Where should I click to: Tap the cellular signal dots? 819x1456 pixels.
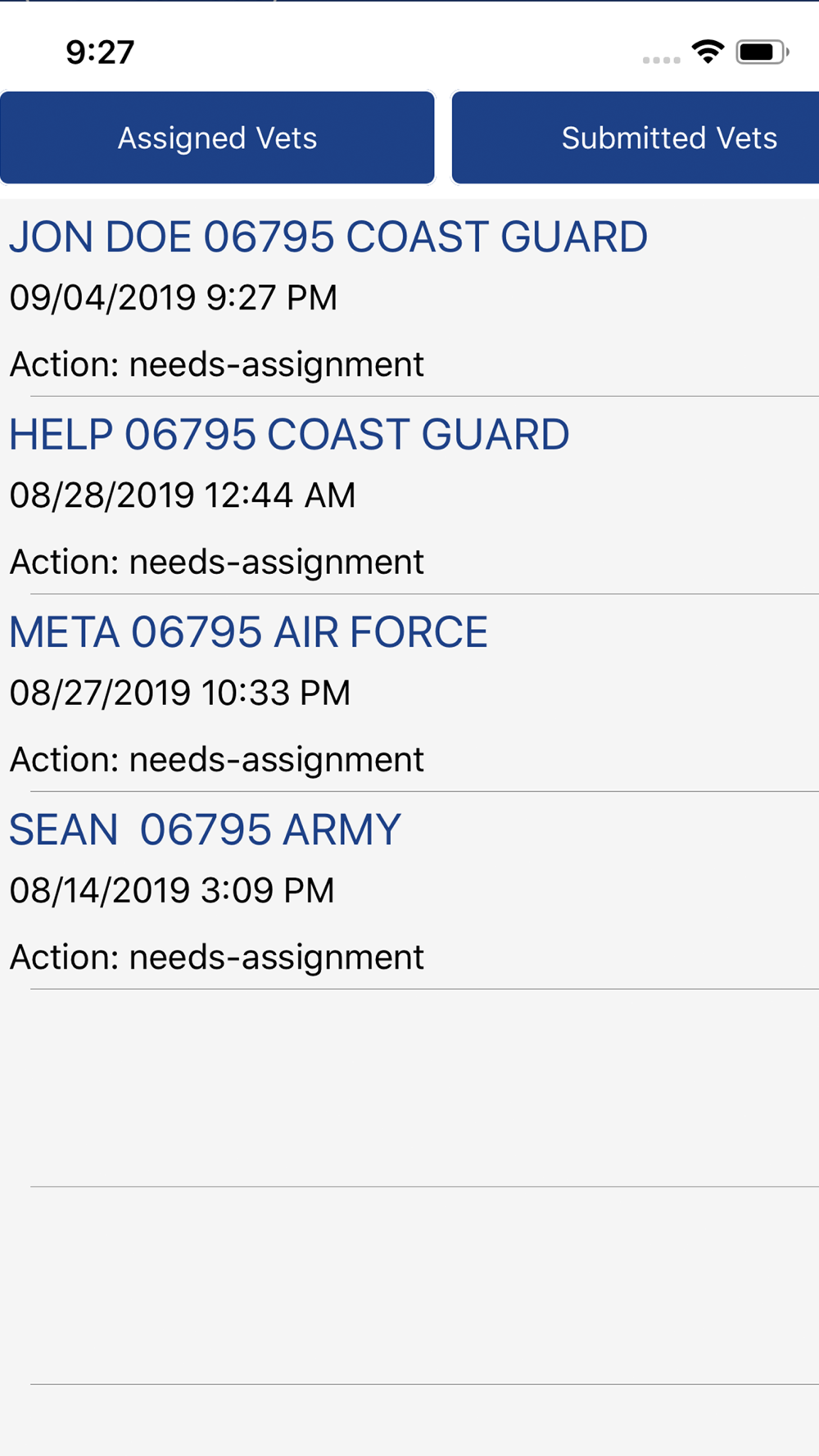point(661,60)
